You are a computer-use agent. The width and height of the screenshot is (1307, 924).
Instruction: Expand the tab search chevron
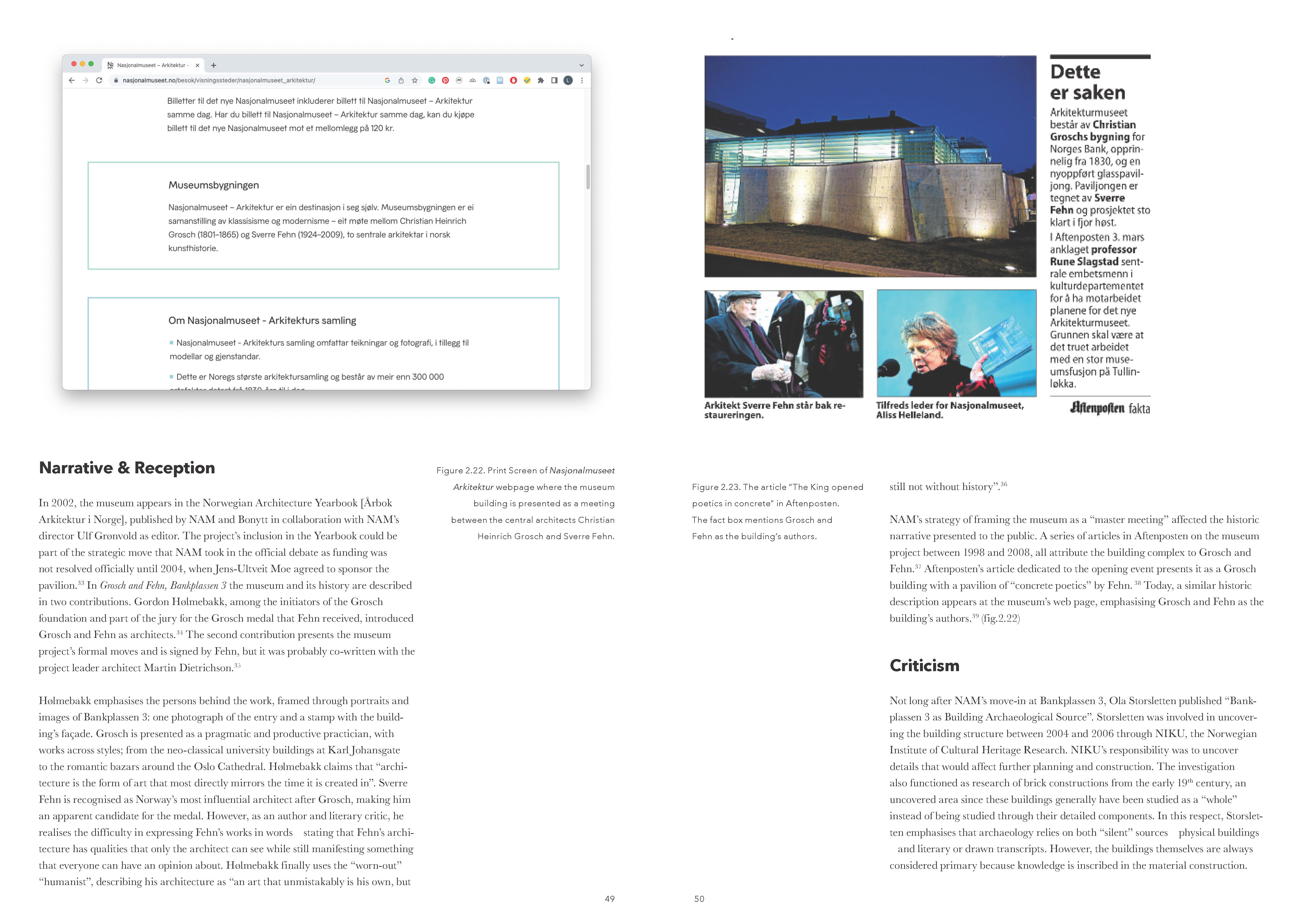[x=581, y=65]
